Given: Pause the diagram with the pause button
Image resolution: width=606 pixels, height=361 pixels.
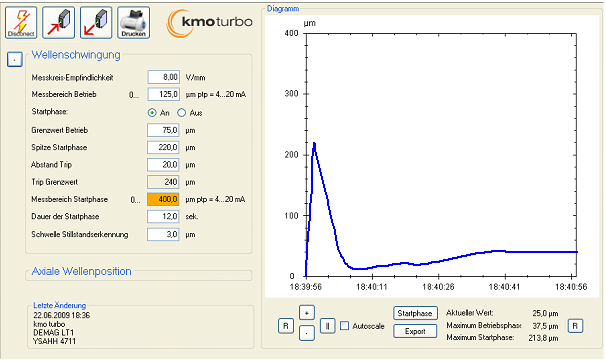Looking at the screenshot, I should click(x=327, y=326).
